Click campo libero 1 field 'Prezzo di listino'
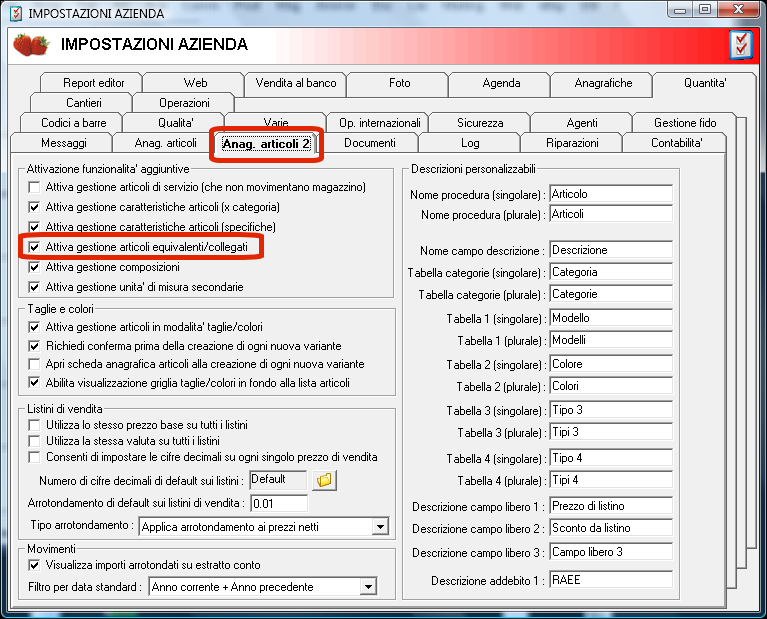 click(611, 506)
